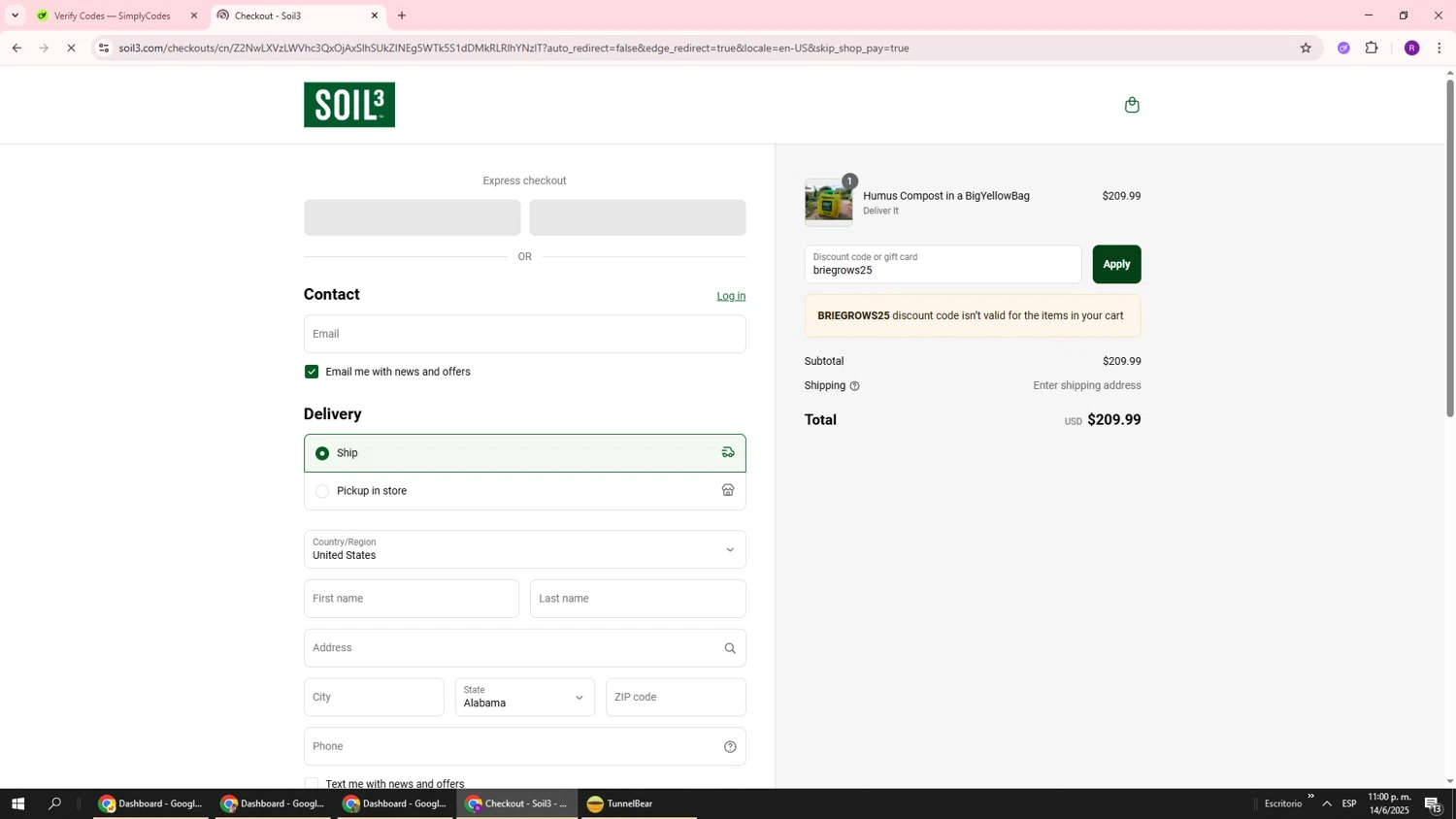Viewport: 1456px width, 819px height.
Task: Open the notification center icon
Action: coord(1434,803)
